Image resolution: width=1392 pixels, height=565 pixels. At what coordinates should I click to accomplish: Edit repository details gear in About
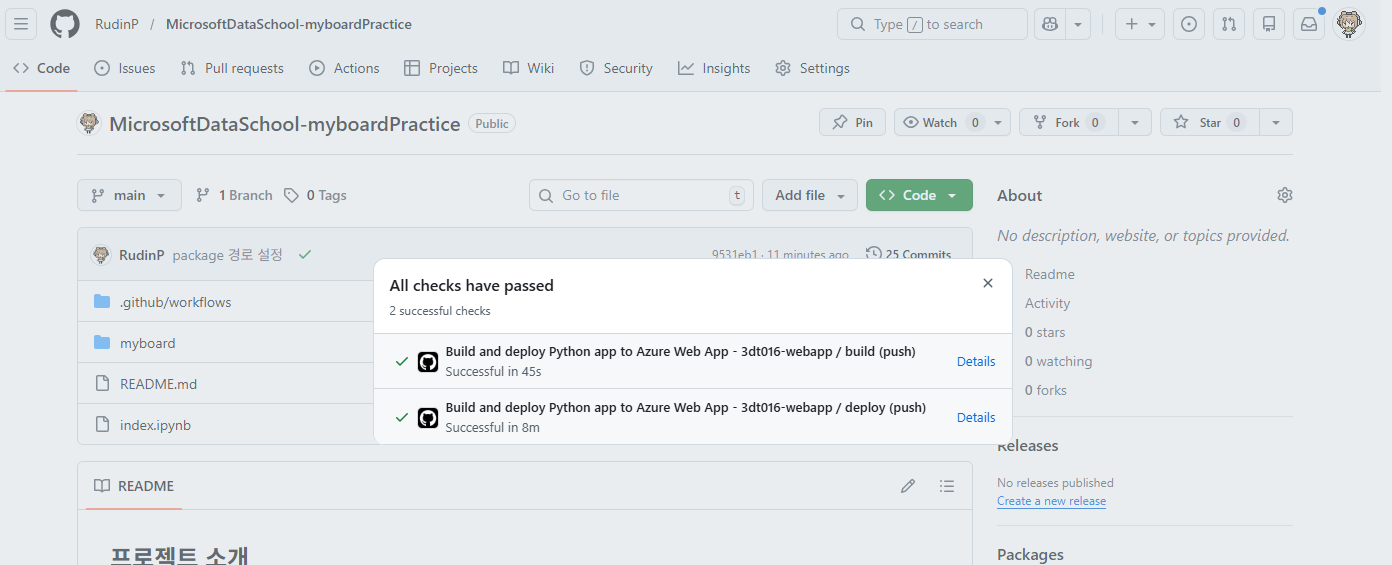[x=1285, y=195]
